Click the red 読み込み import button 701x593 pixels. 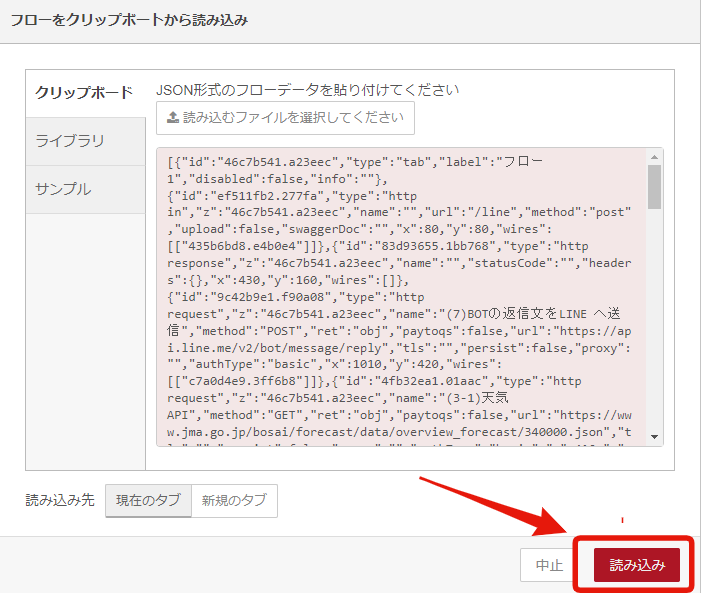[637, 565]
